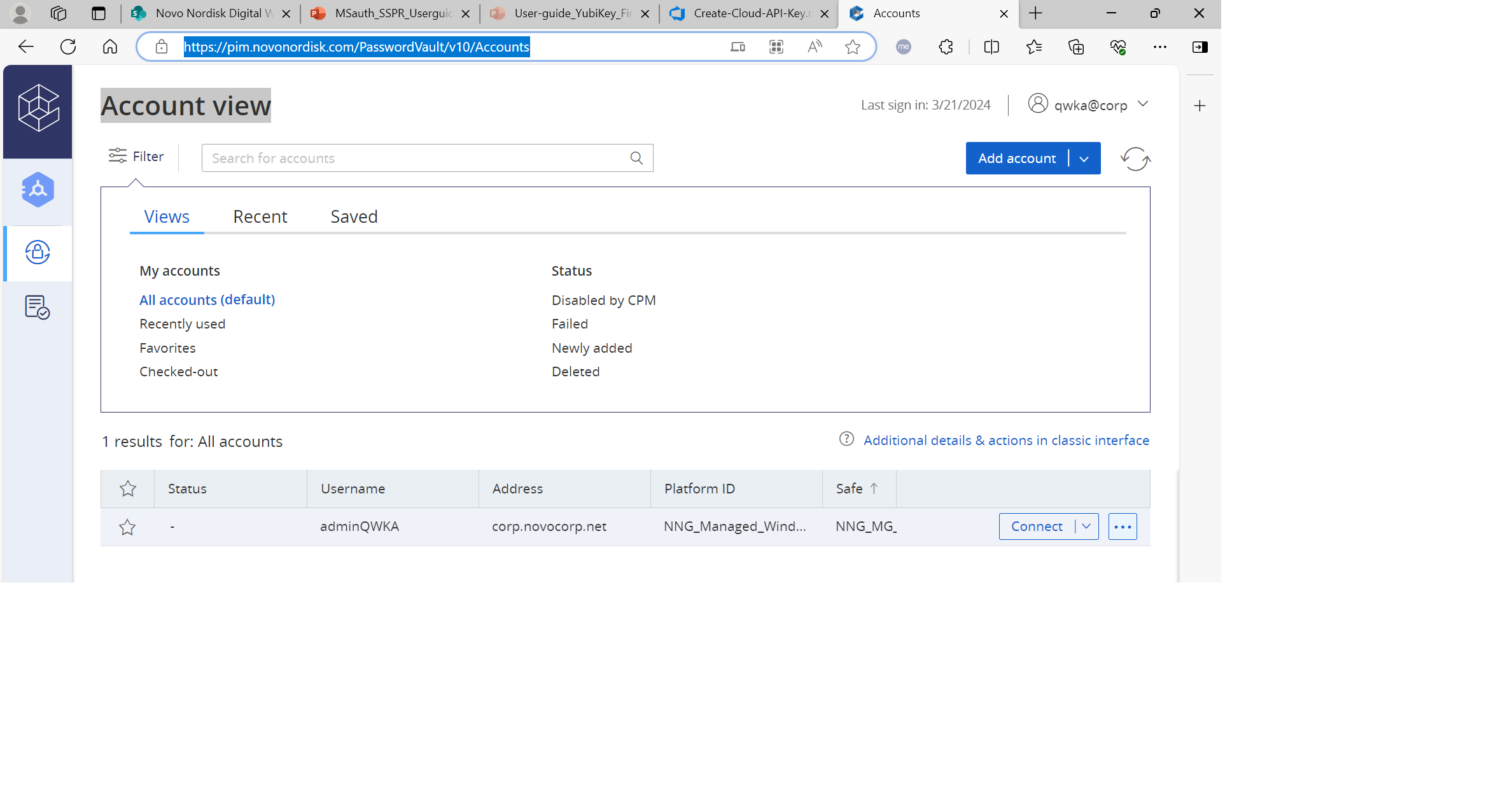1512x806 pixels.
Task: Switch to the Saved tab
Action: click(354, 216)
